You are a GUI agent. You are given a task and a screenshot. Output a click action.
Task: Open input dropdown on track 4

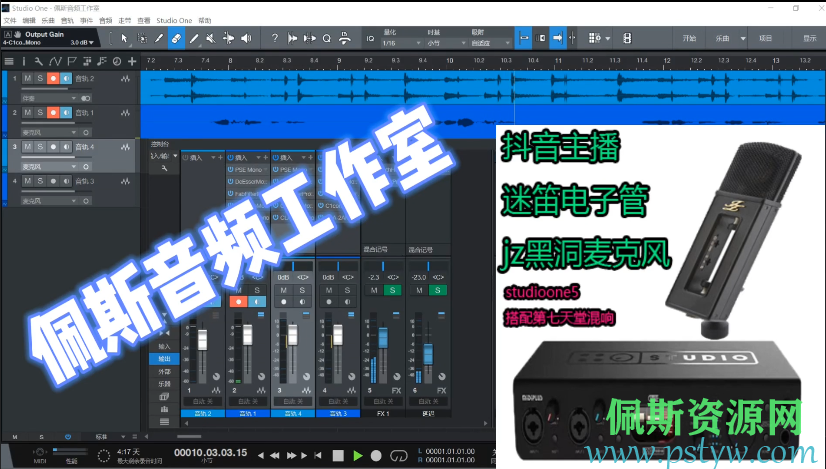click(x=49, y=201)
